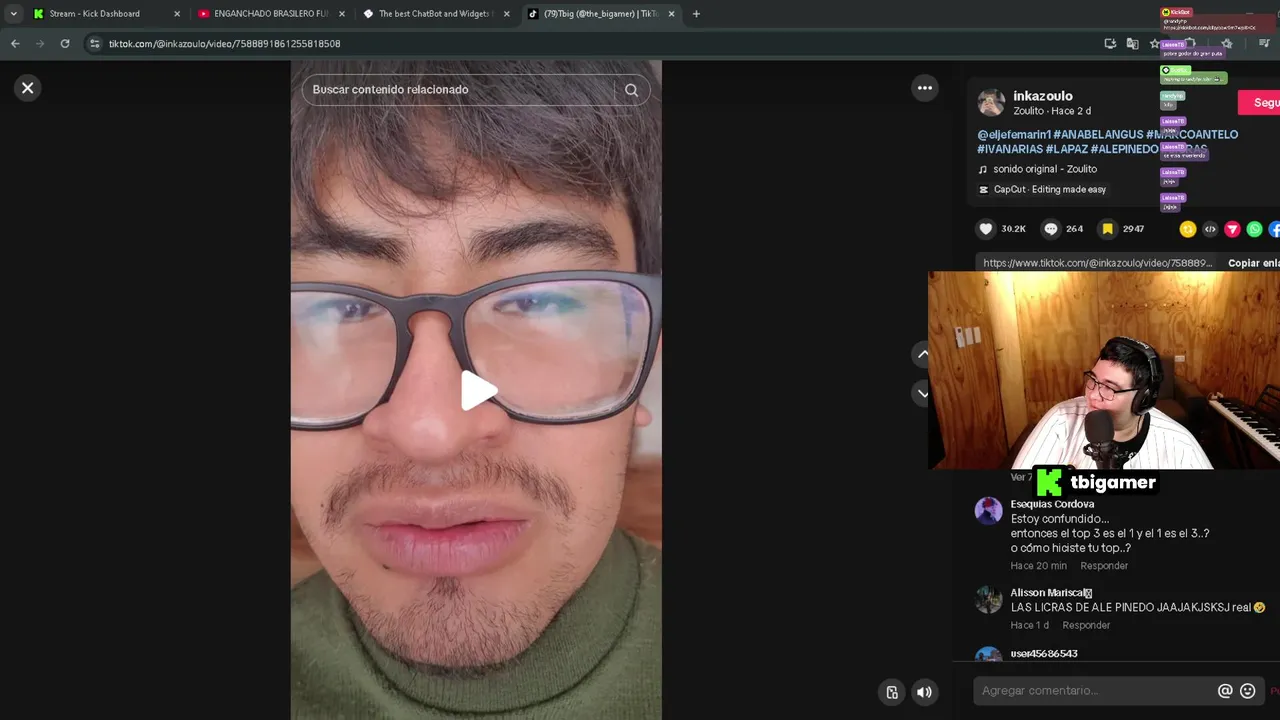
Task: Open the CapCut 'Editing made easy' link
Action: point(1042,189)
